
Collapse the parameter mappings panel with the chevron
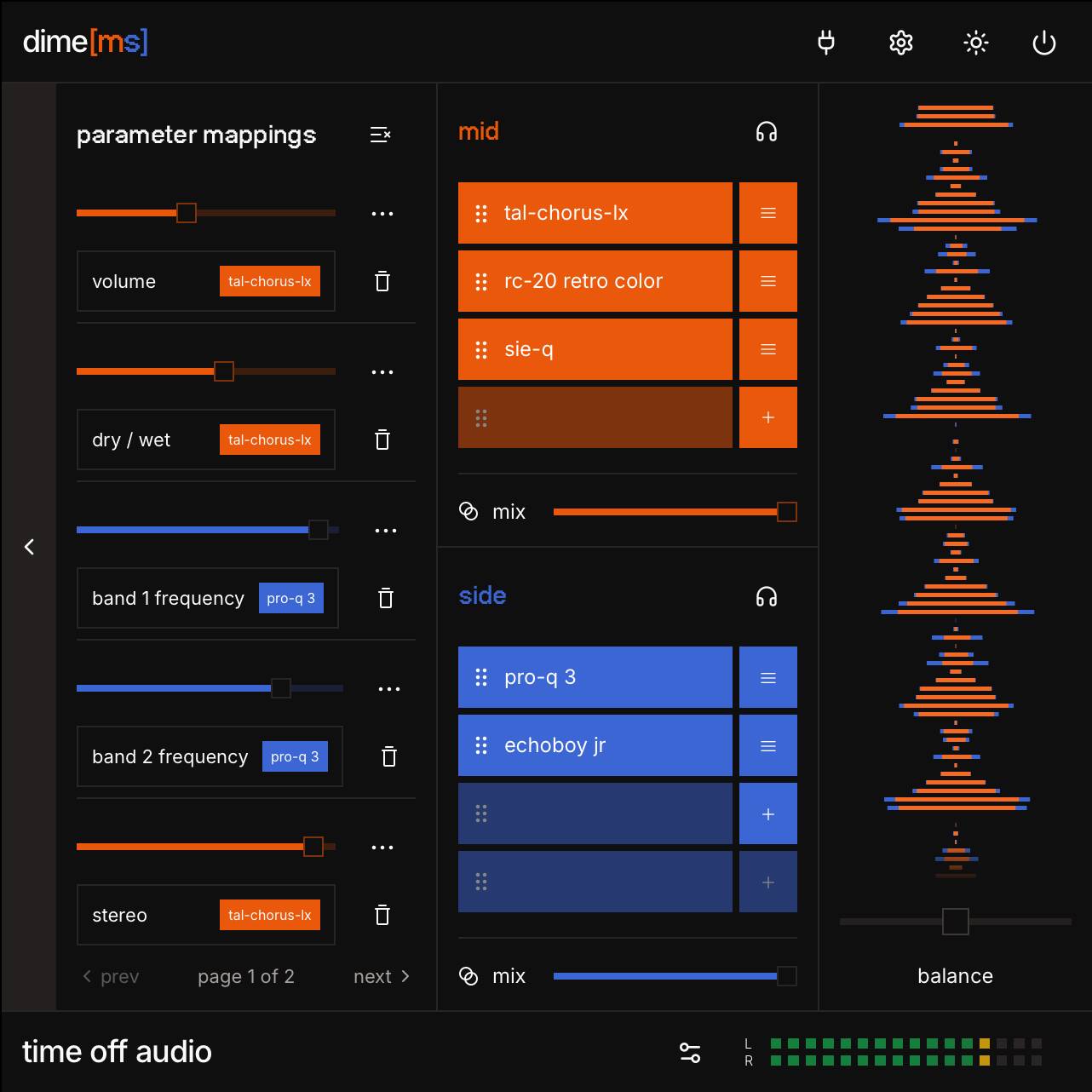(29, 547)
